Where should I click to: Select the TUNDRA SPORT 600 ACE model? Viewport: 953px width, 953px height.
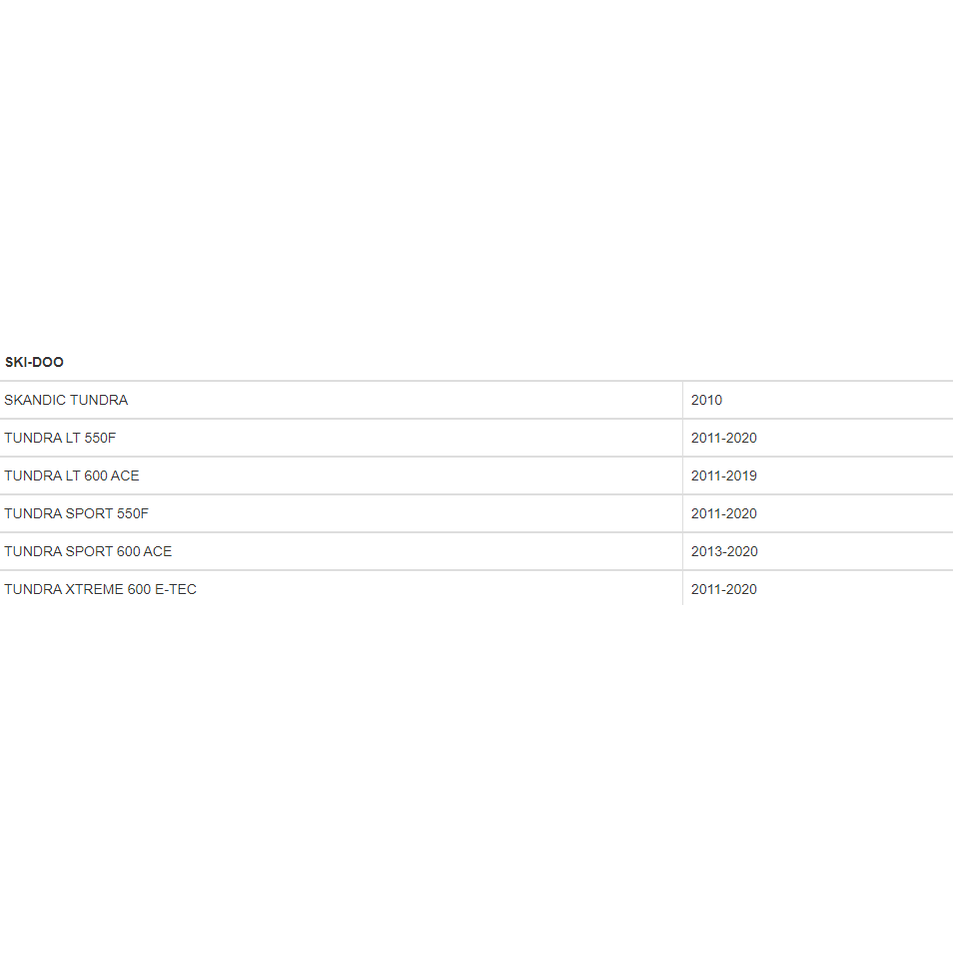click(x=88, y=551)
